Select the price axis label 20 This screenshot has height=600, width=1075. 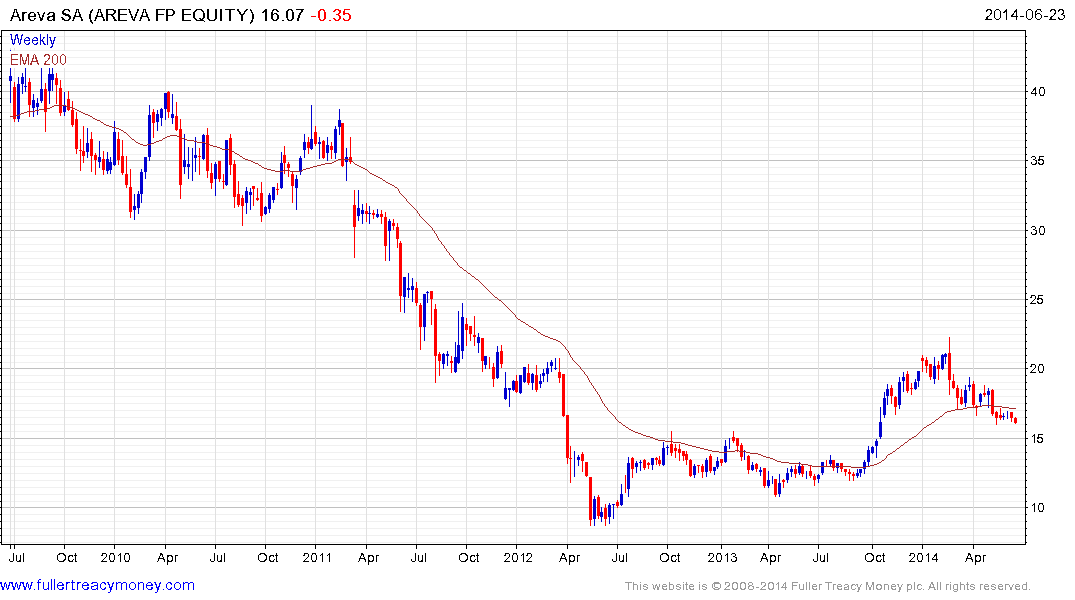[x=1038, y=369]
